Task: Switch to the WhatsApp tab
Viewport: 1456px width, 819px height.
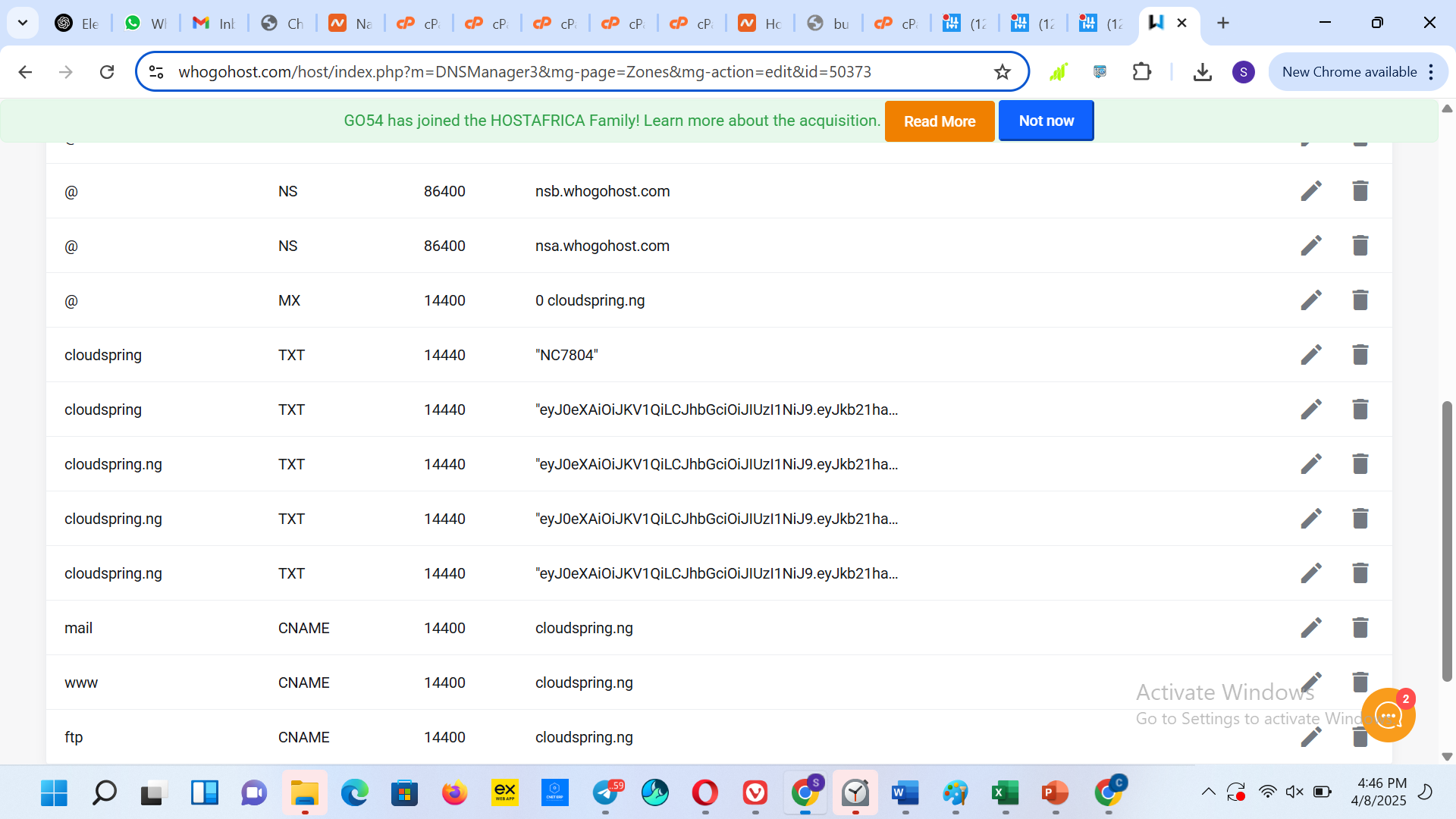Action: 146,23
